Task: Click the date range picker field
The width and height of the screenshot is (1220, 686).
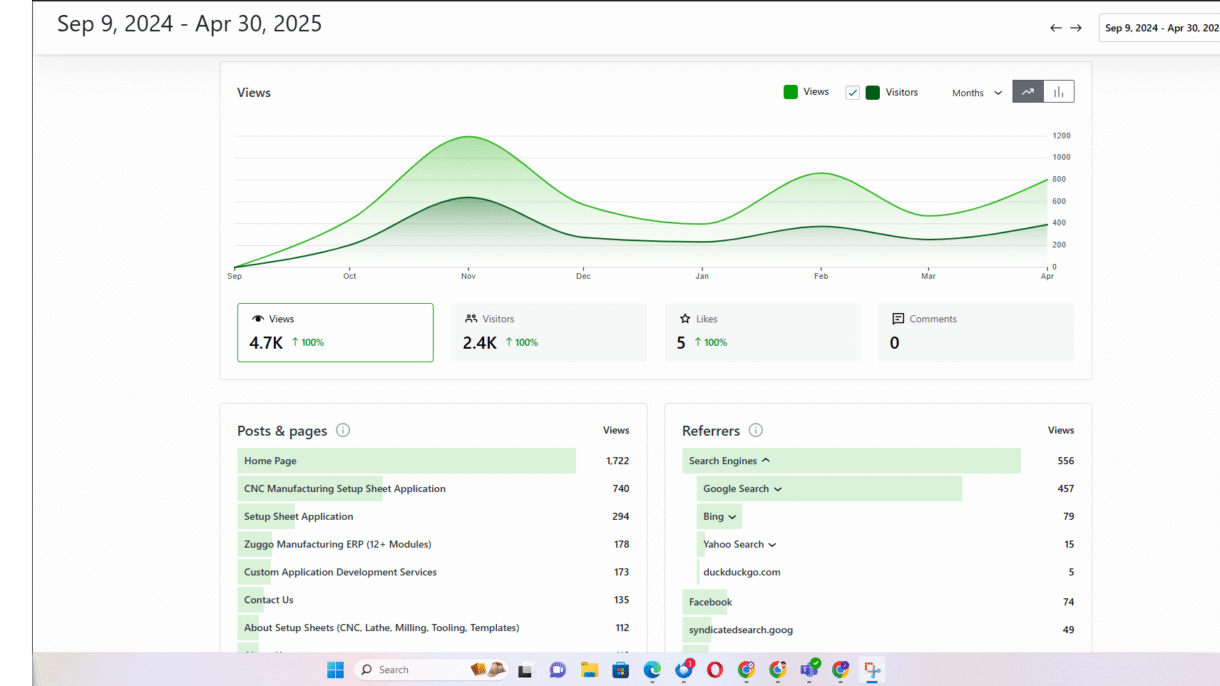Action: (x=1158, y=28)
